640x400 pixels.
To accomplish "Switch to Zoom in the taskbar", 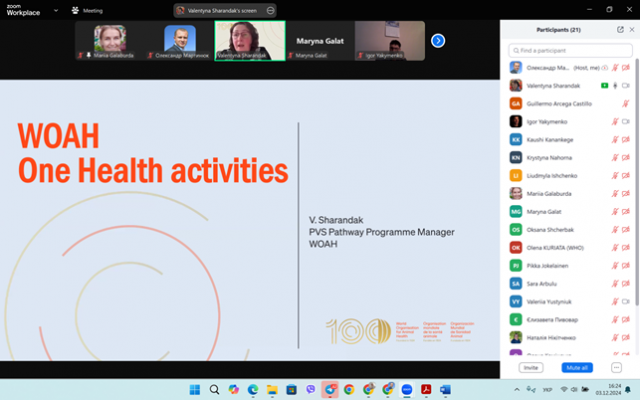I will point(407,390).
